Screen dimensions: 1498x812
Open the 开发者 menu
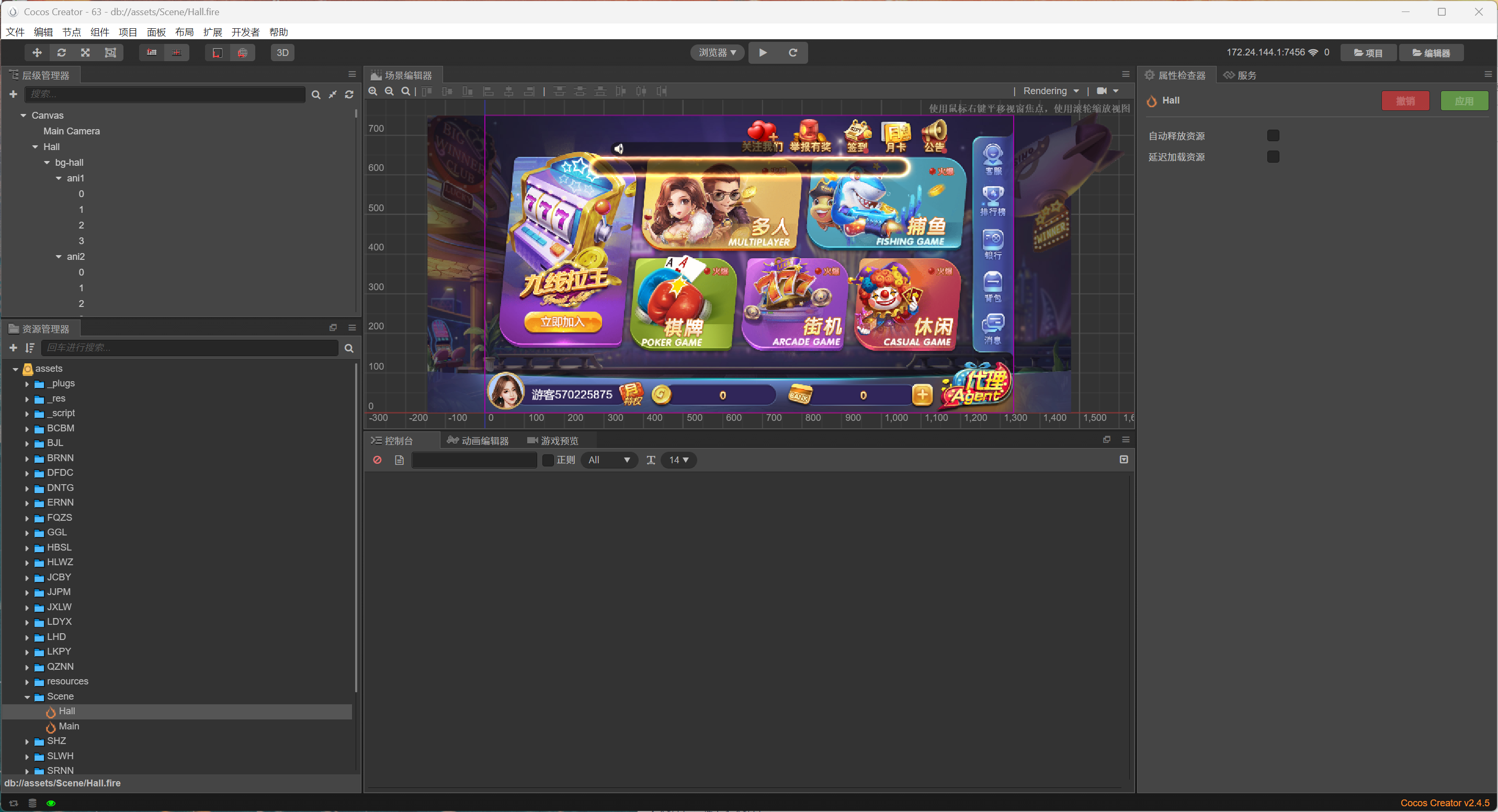(245, 32)
